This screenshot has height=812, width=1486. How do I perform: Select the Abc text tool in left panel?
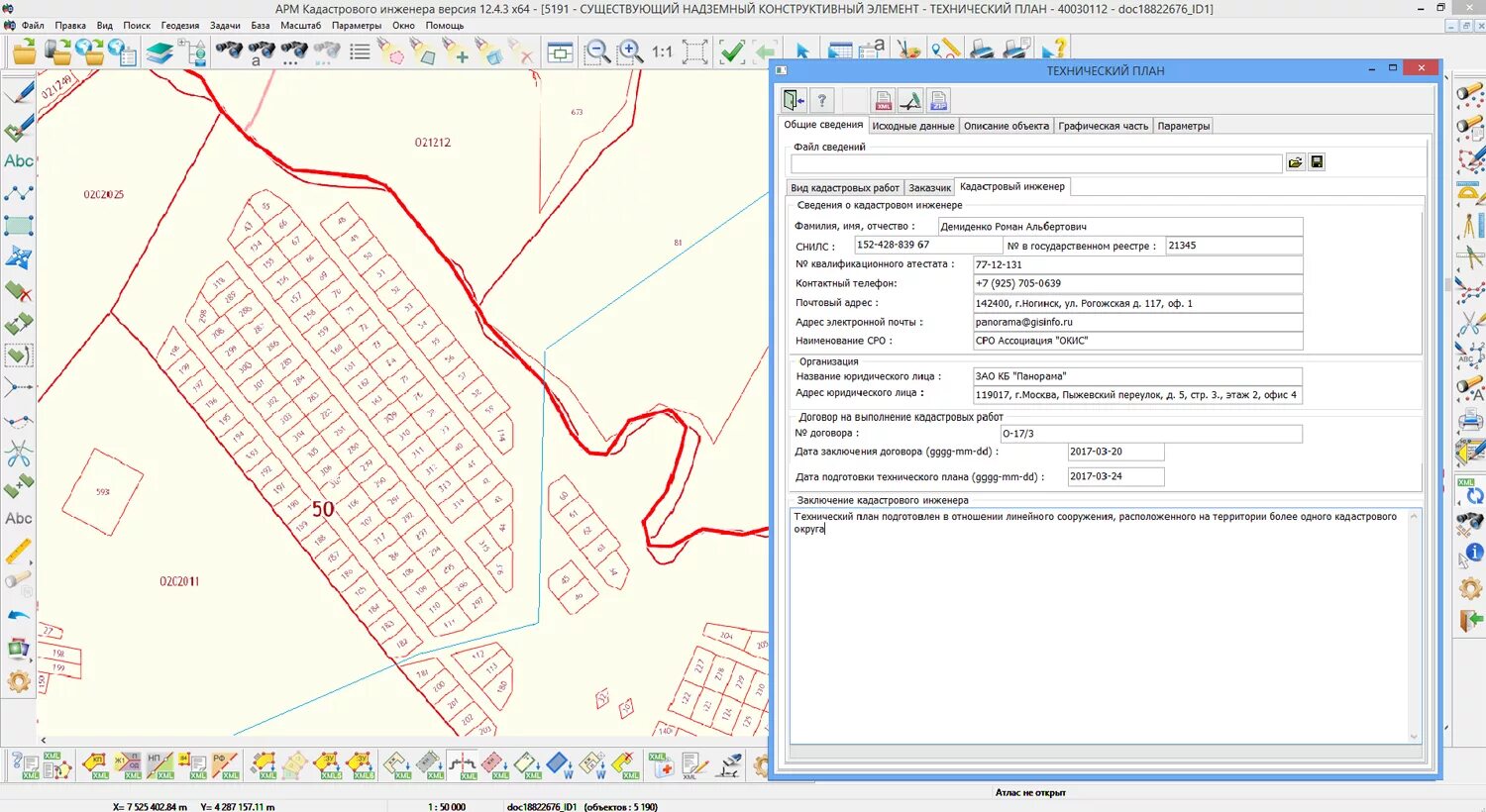[x=19, y=160]
